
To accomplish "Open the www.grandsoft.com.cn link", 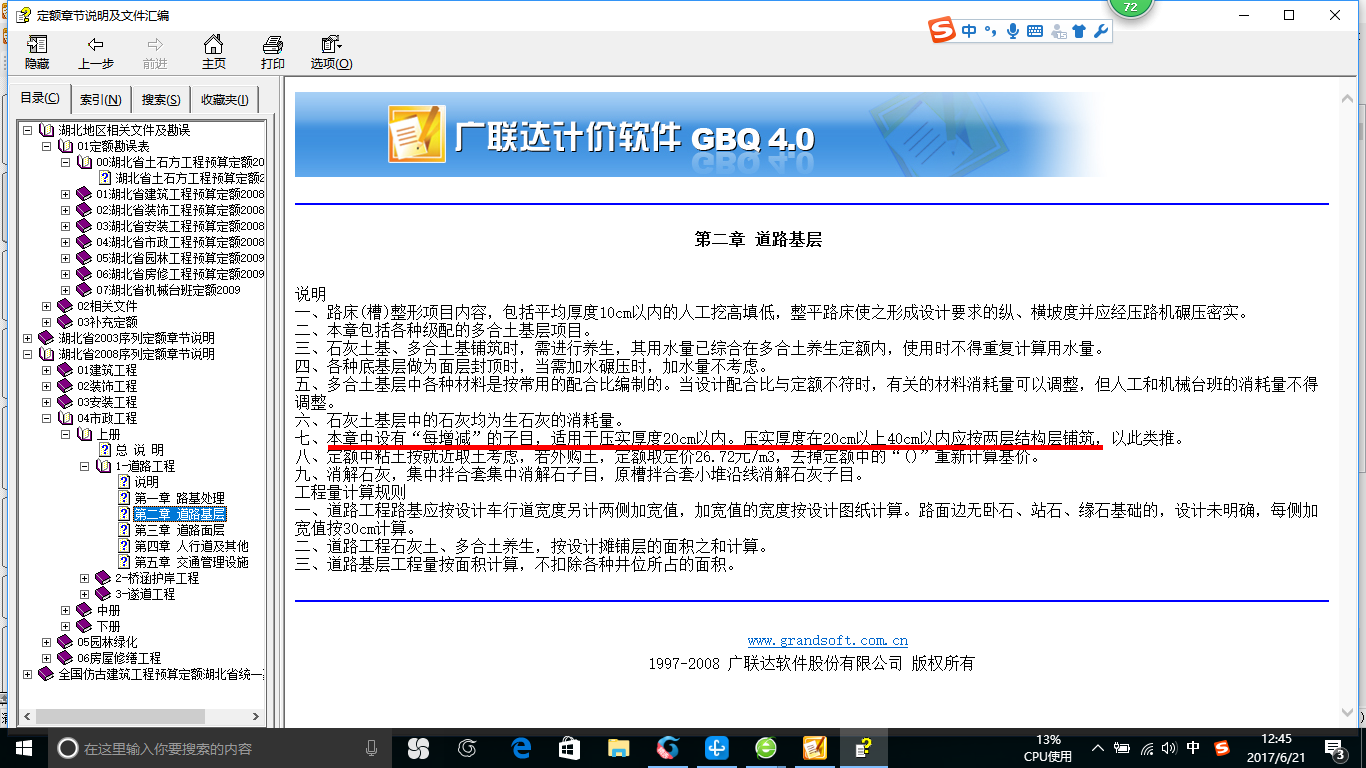I will point(828,640).
